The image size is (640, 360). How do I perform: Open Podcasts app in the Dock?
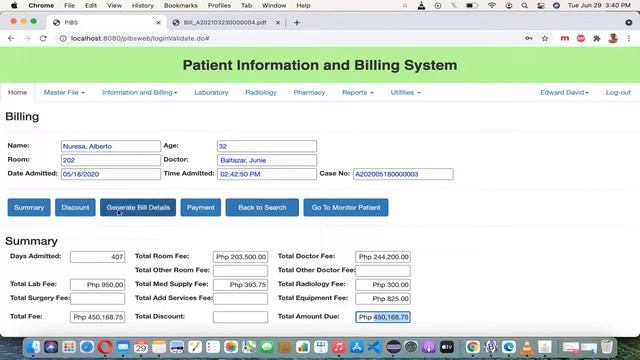[429, 347]
